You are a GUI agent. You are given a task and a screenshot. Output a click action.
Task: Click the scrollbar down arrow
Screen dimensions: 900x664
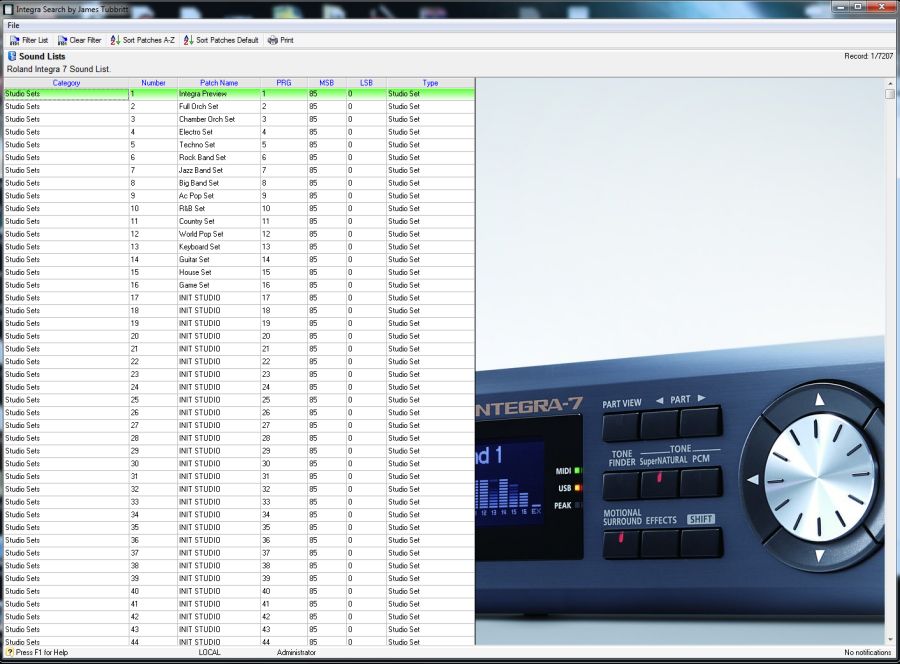coord(890,639)
